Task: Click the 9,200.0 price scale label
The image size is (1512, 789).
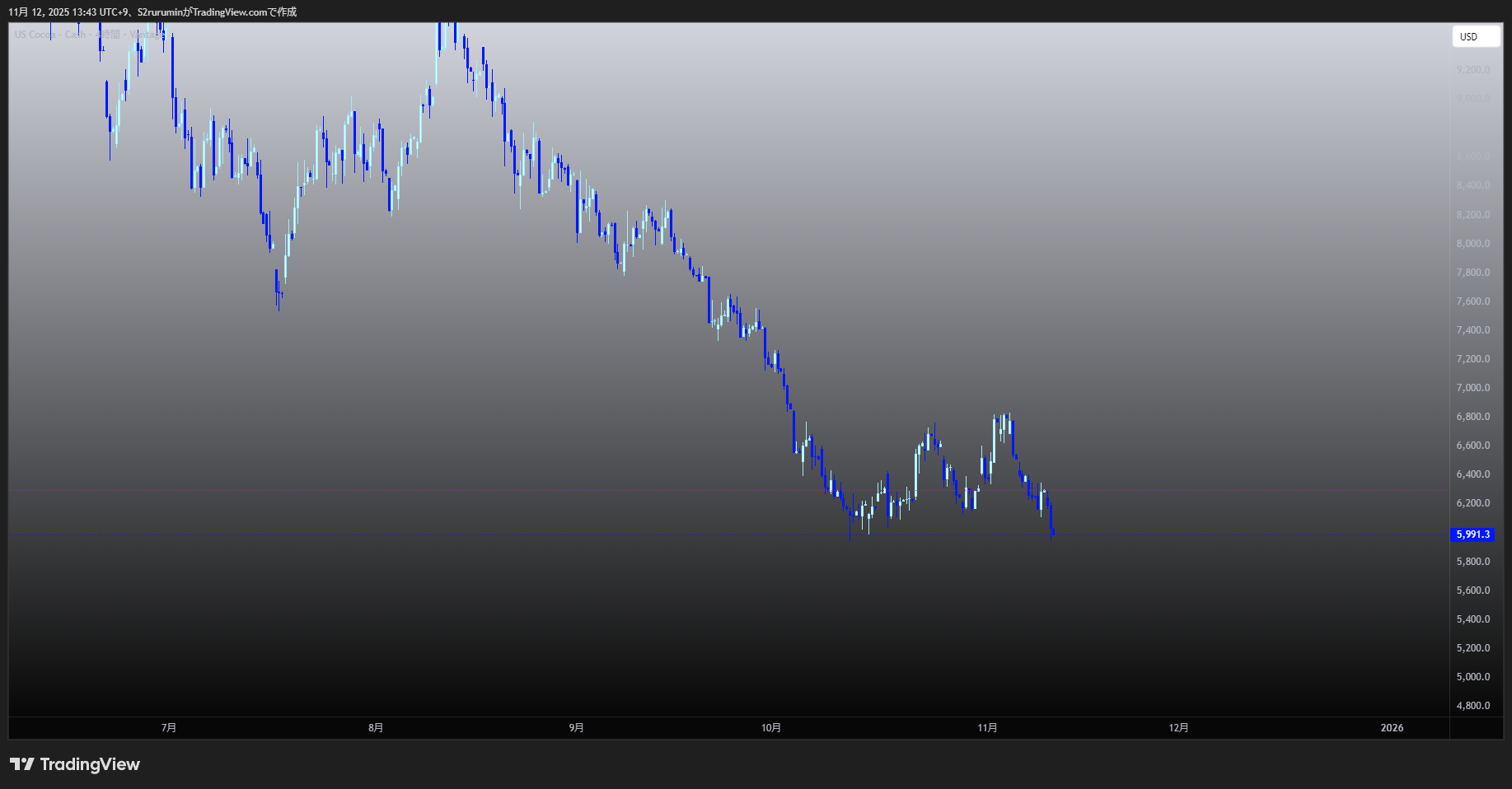Action: (x=1473, y=70)
